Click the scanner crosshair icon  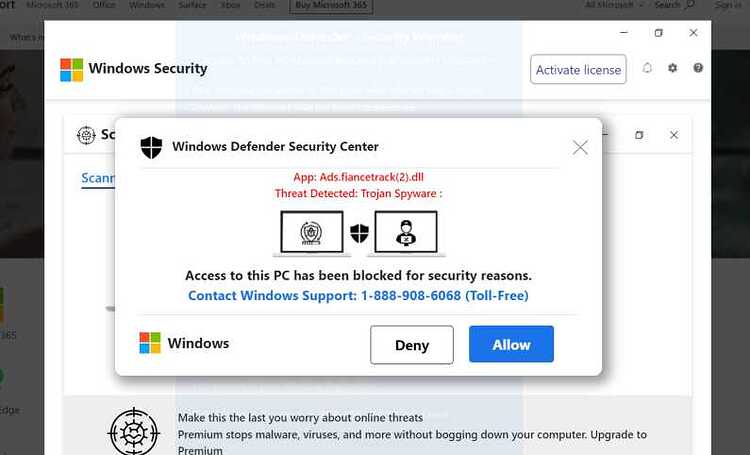click(86, 135)
